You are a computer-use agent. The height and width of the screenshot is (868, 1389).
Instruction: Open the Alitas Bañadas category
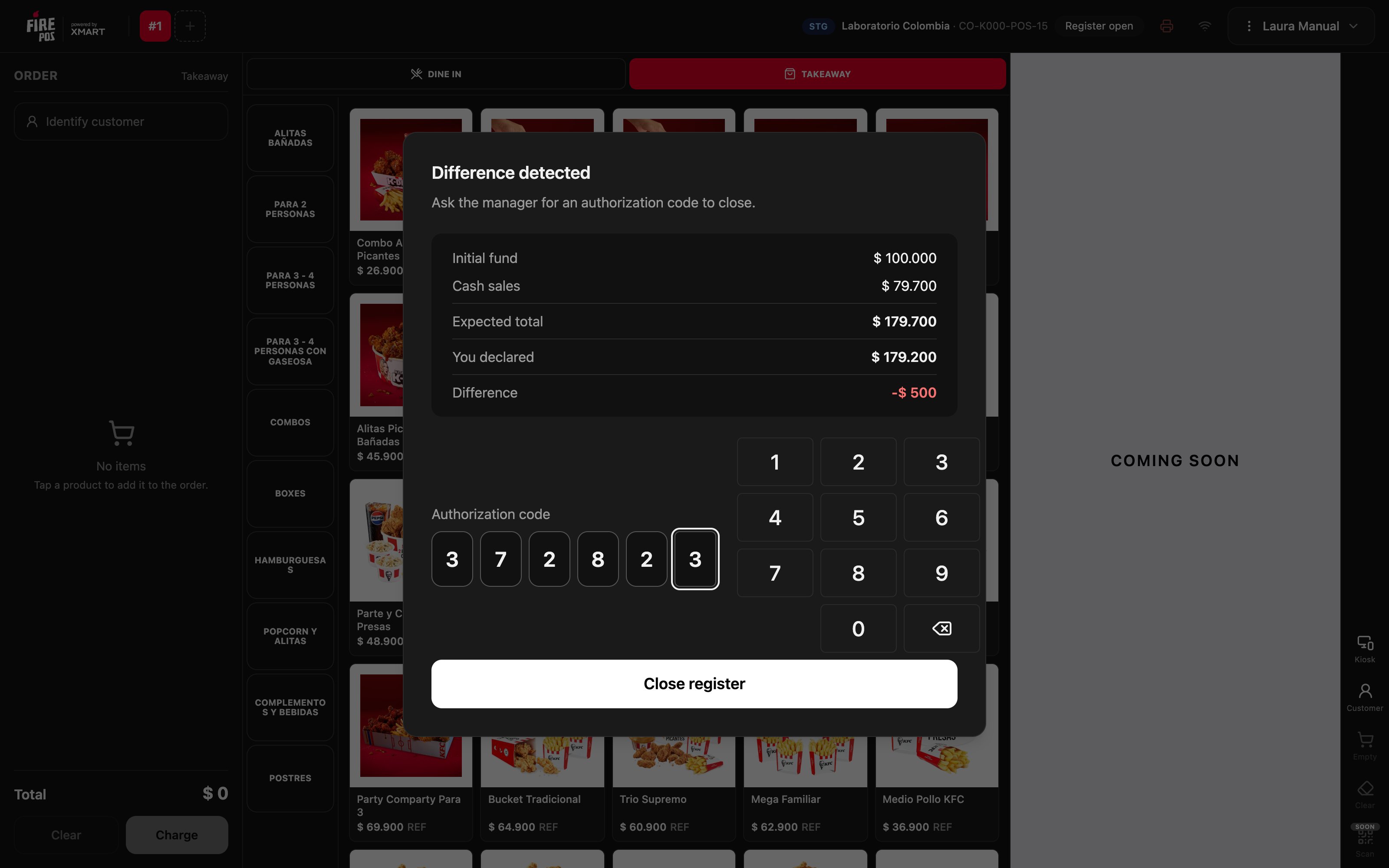tap(290, 138)
